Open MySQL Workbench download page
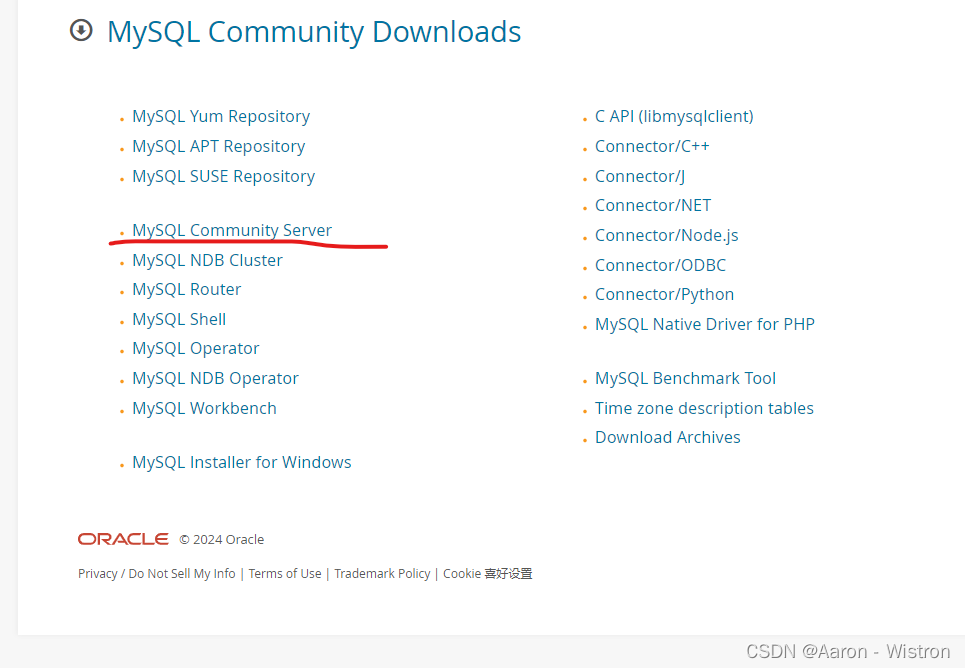Image resolution: width=965 pixels, height=668 pixels. (x=204, y=409)
